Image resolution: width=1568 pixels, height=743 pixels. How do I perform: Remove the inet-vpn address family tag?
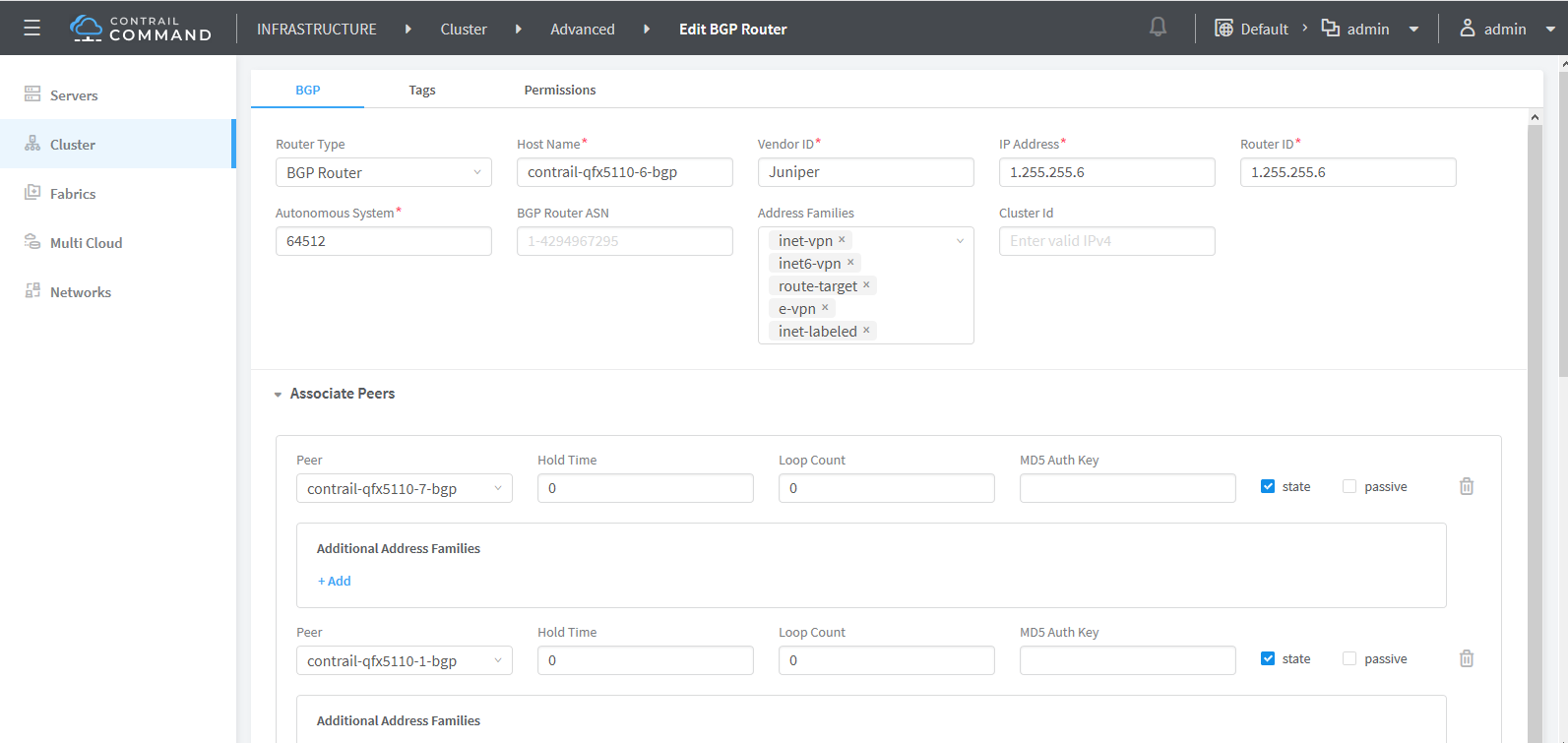(x=842, y=240)
